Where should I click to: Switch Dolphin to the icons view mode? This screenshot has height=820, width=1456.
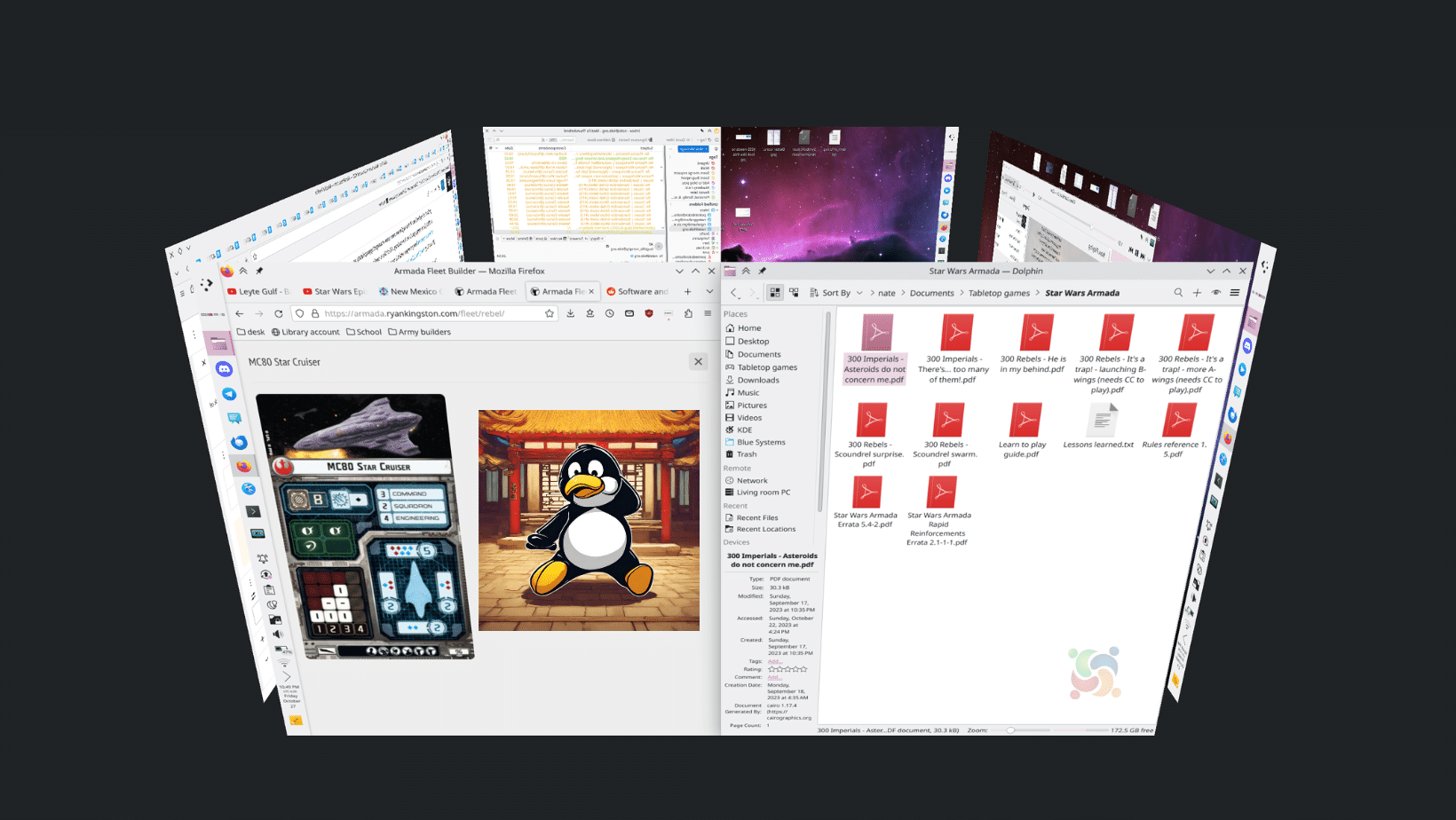(775, 292)
